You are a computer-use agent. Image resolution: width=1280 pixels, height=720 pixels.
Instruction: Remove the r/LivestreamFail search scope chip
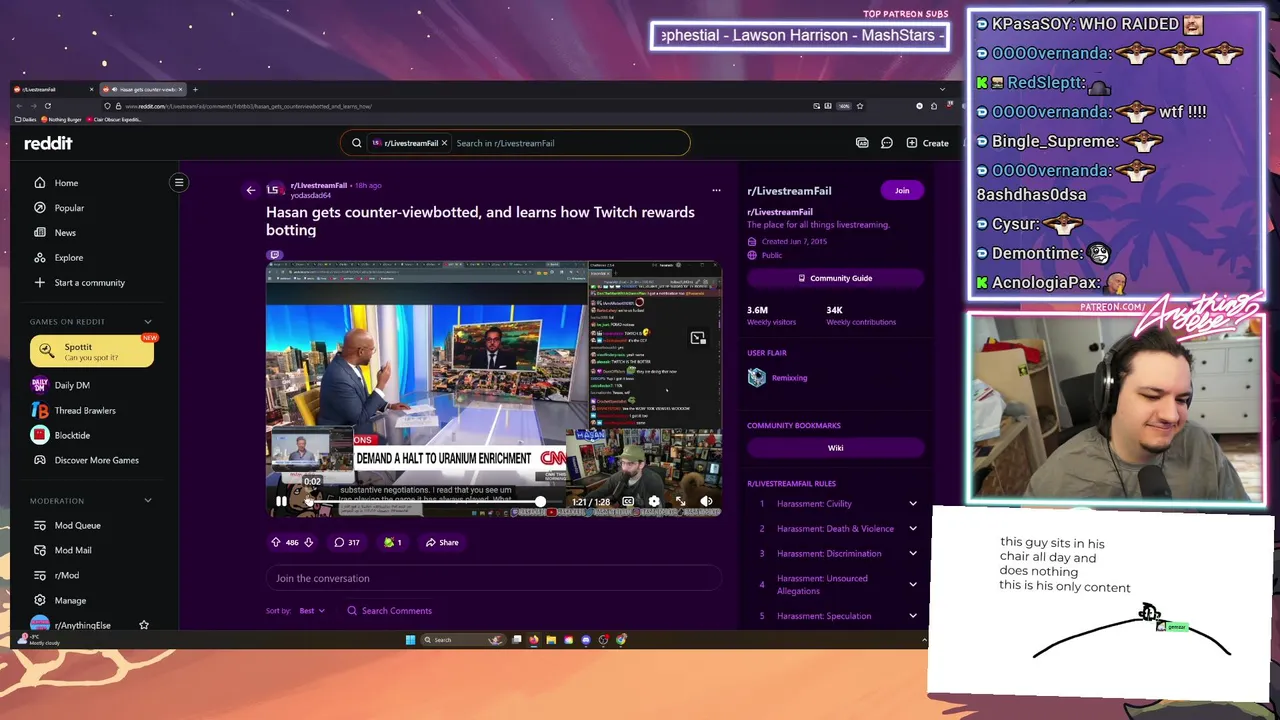point(444,143)
